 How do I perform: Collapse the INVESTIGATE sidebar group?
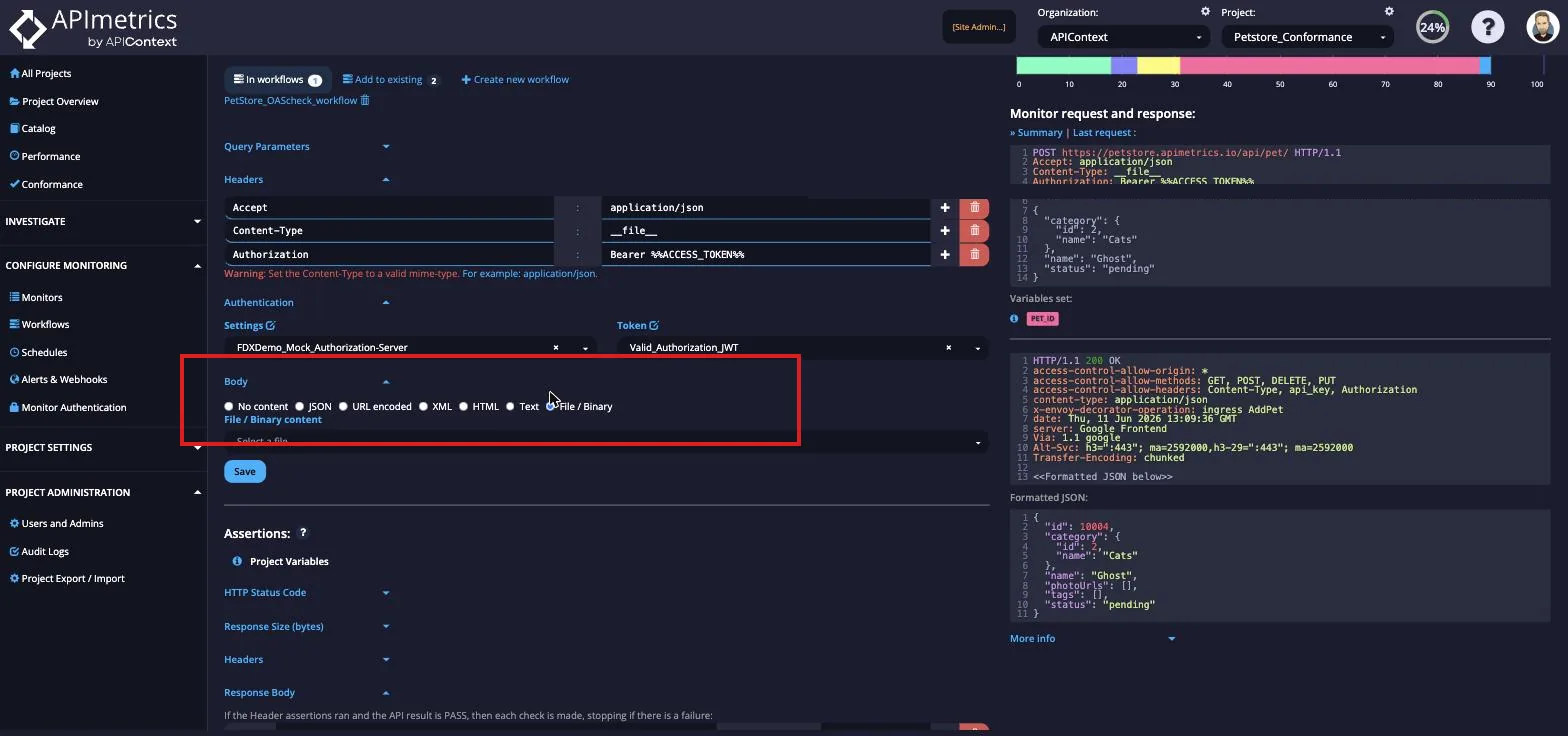[103, 222]
